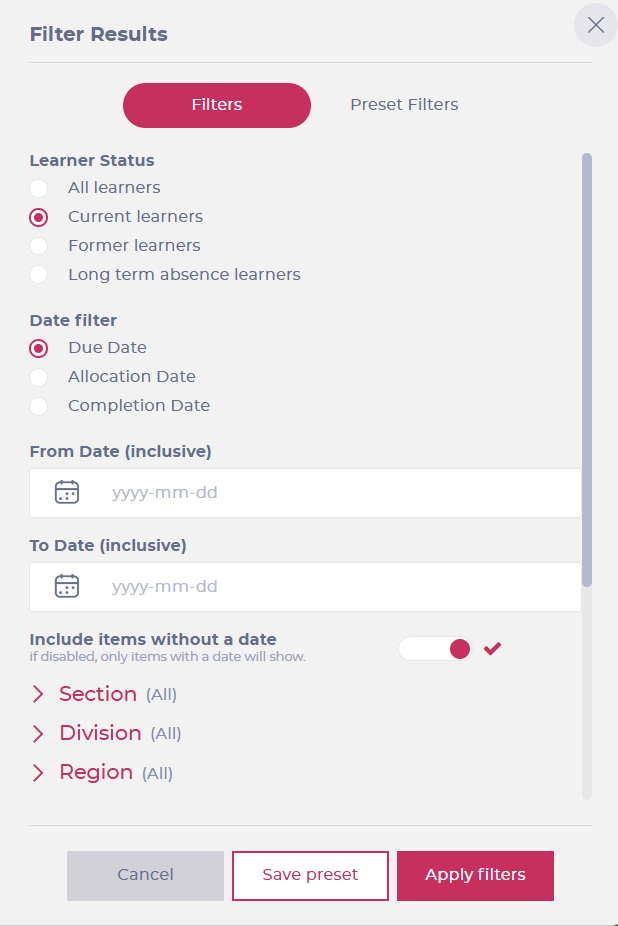Select Completion Date as date filter
The width and height of the screenshot is (618, 926).
(39, 406)
